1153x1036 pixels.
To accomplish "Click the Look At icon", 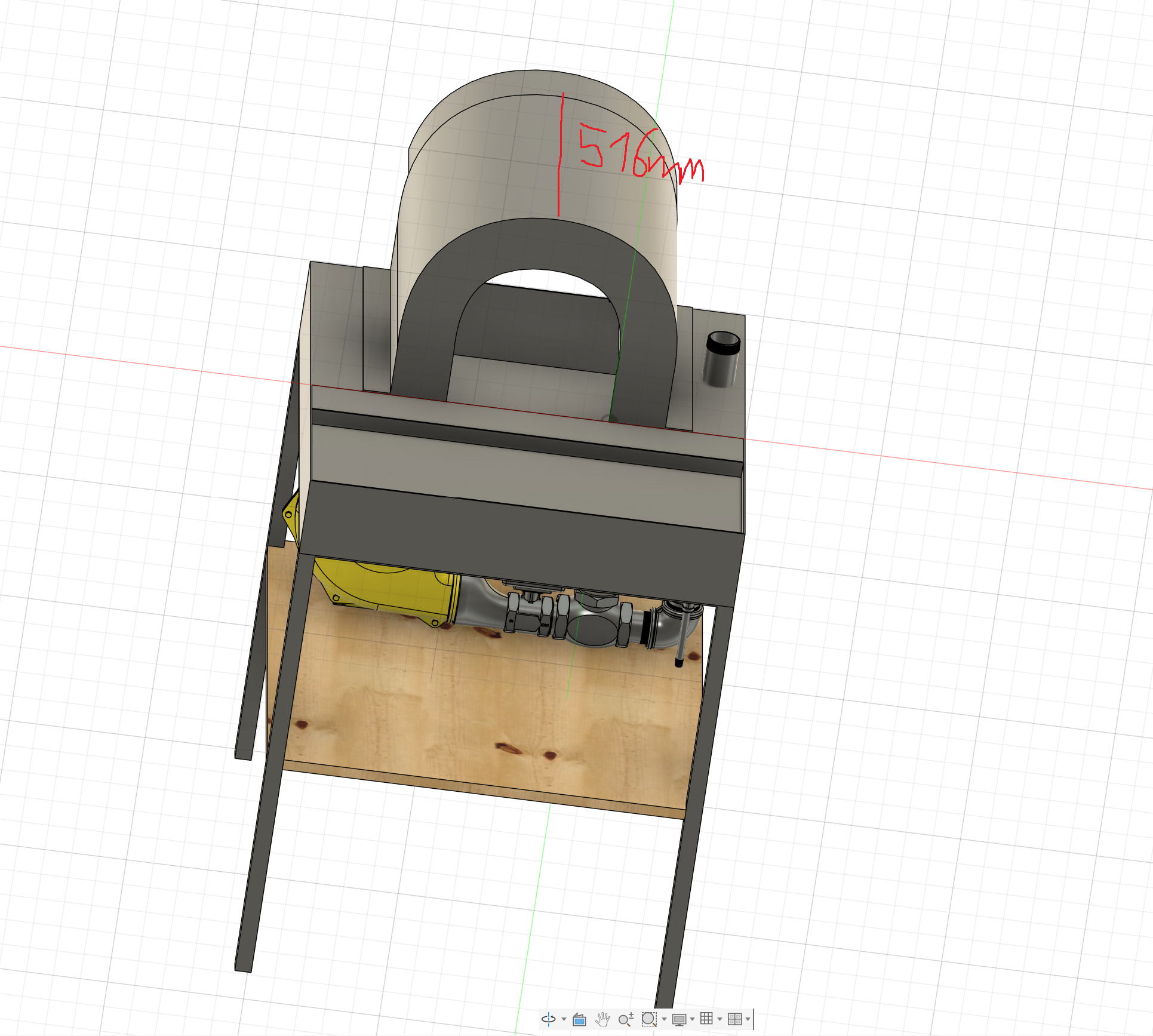I will point(579,1019).
